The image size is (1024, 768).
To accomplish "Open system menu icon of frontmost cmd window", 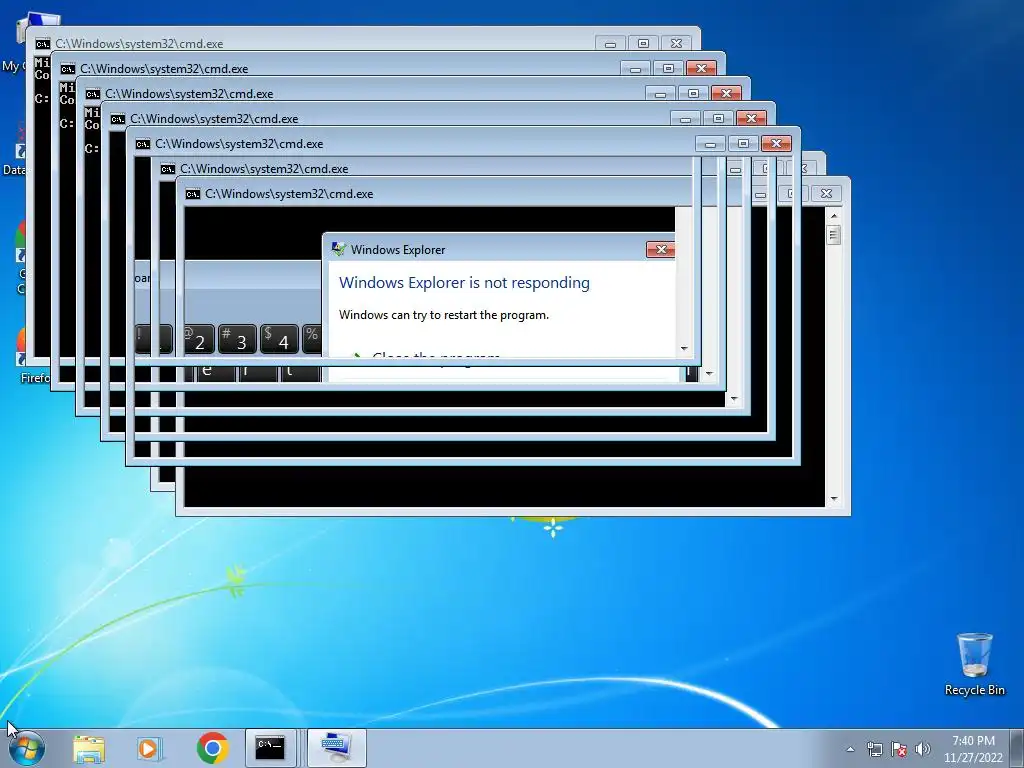I will click(x=193, y=194).
